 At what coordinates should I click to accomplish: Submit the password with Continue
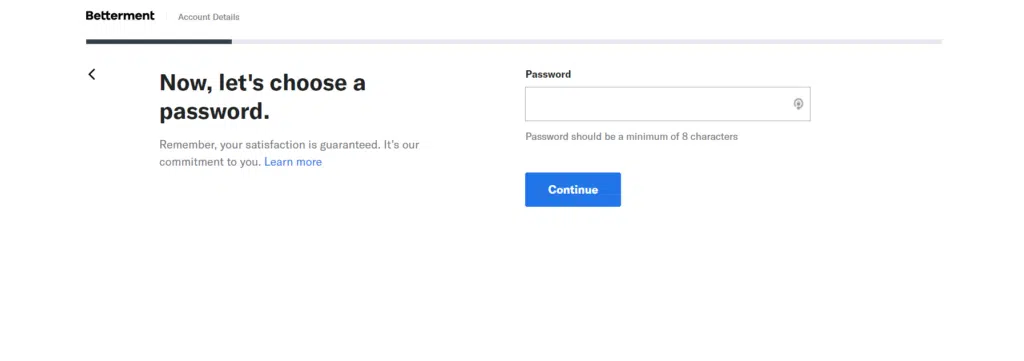point(573,189)
